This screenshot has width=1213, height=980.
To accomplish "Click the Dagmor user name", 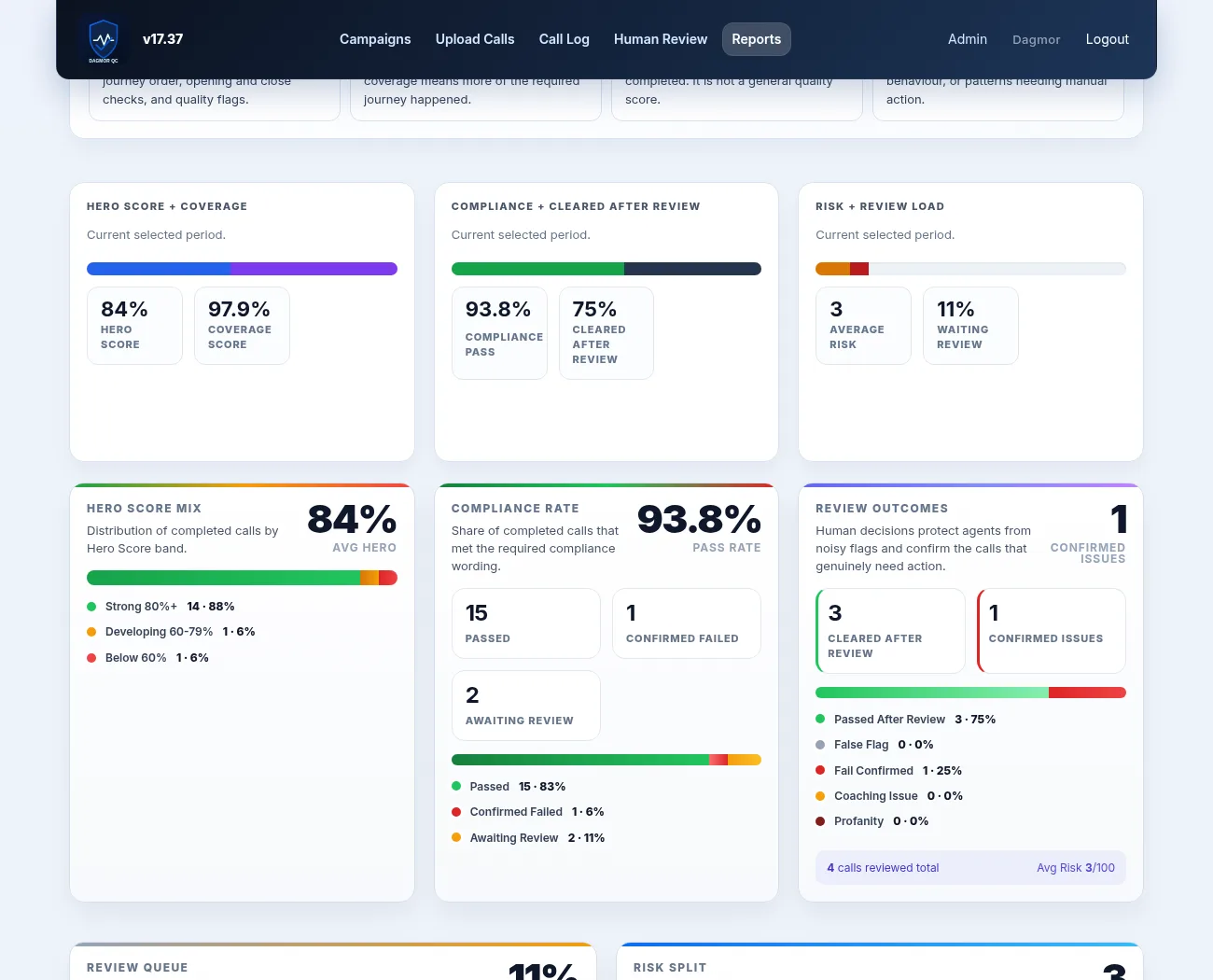I will [1037, 40].
